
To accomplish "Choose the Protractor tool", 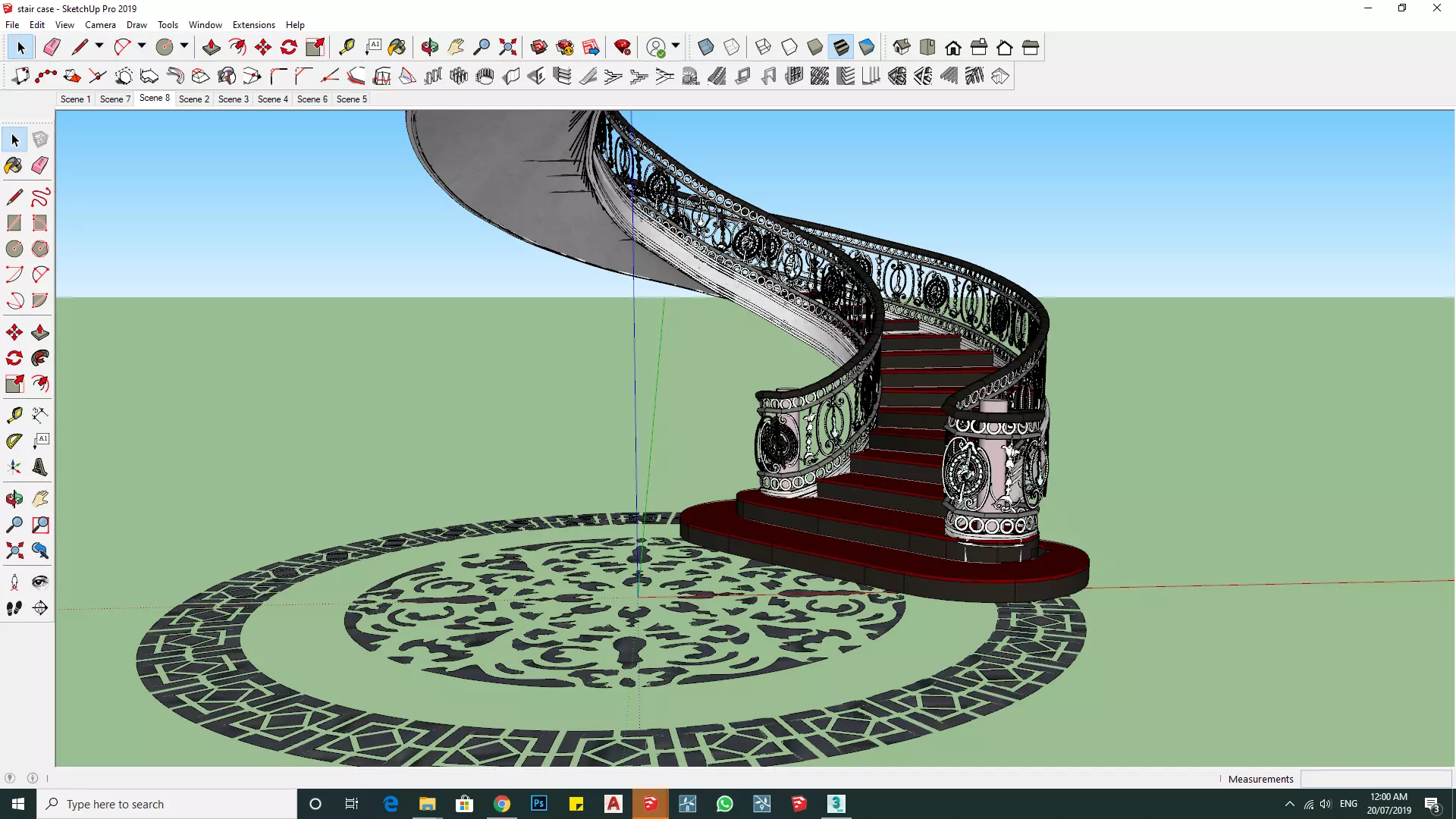I will [14, 441].
